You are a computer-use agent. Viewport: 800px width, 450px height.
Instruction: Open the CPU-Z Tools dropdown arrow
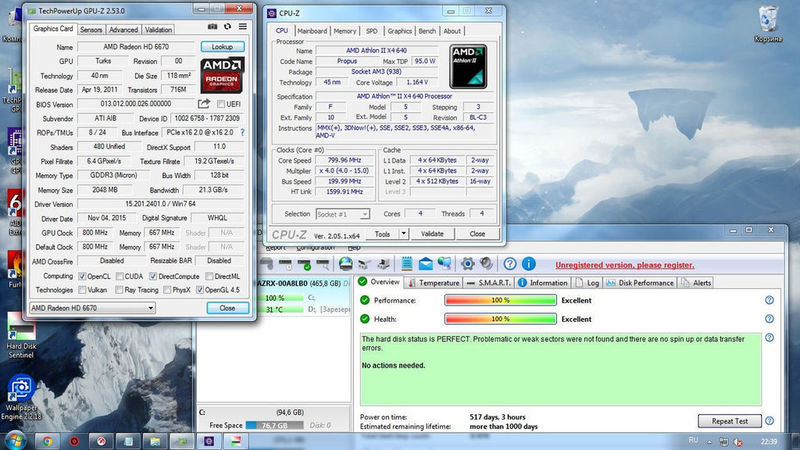(403, 234)
